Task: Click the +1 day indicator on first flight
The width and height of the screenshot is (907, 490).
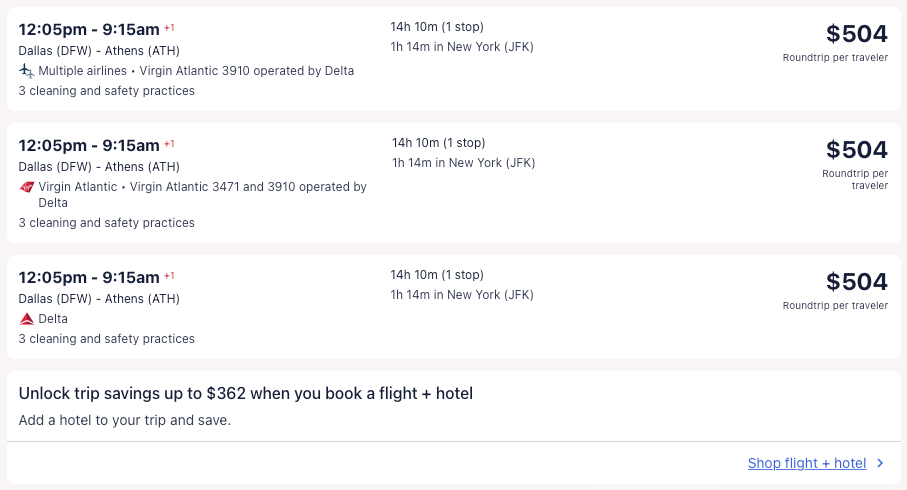Action: (170, 28)
